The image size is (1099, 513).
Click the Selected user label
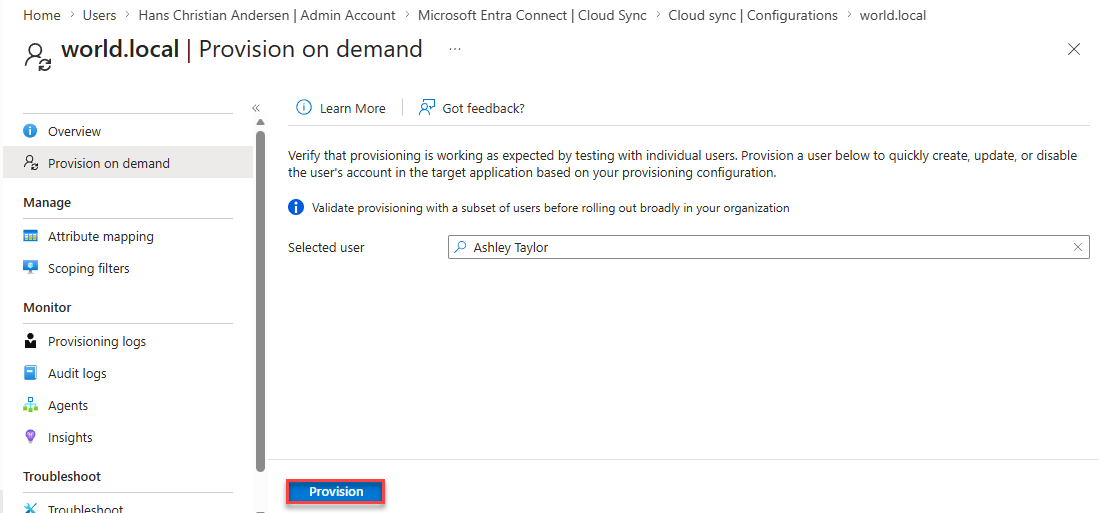pos(326,247)
